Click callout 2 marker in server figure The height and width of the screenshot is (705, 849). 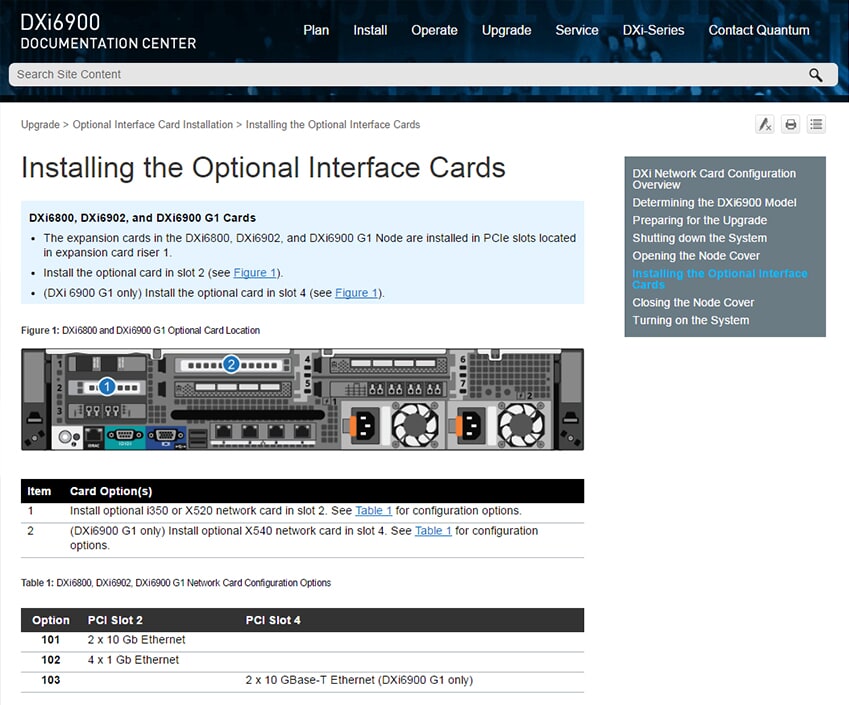(232, 364)
